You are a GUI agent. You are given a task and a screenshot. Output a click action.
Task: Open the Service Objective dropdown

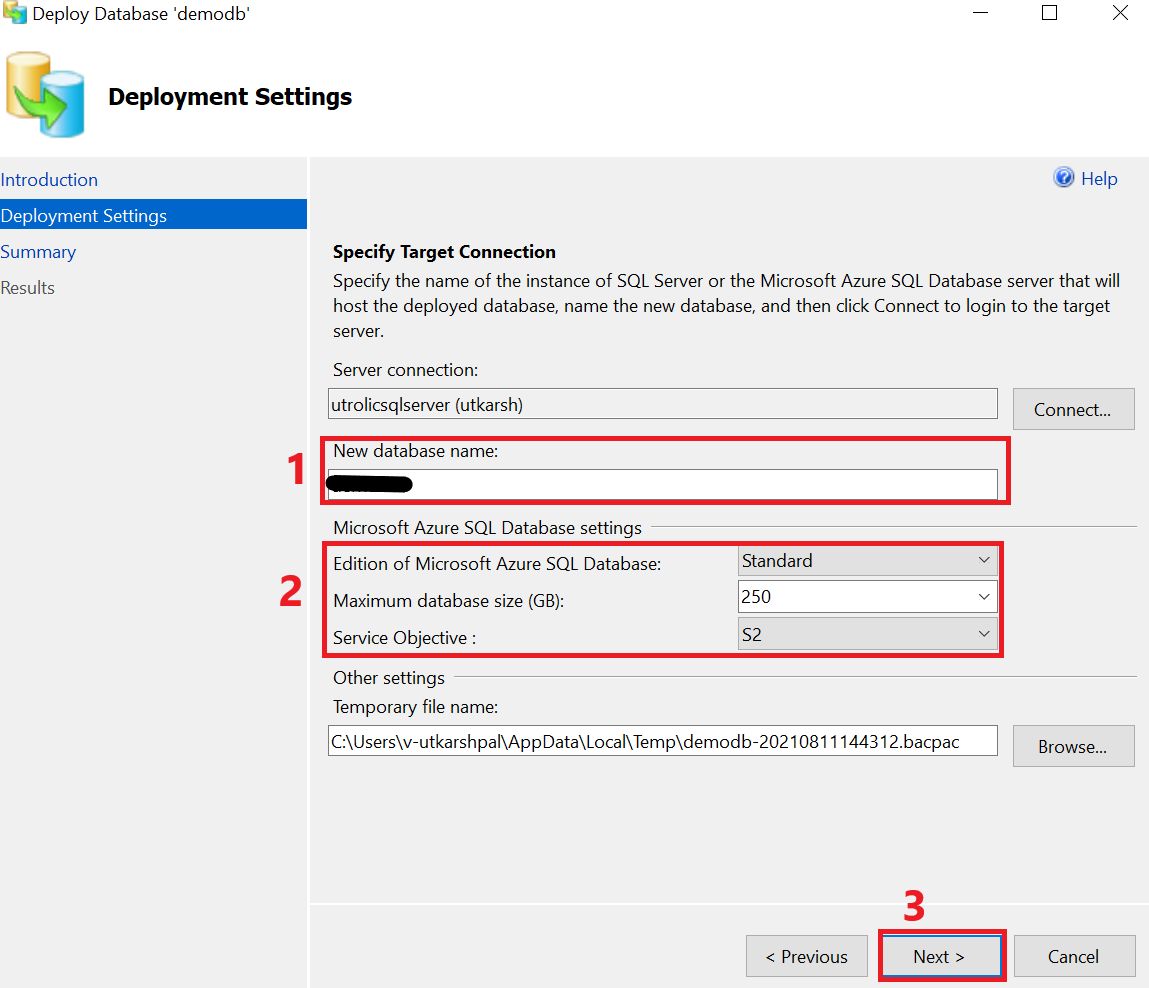[868, 634]
